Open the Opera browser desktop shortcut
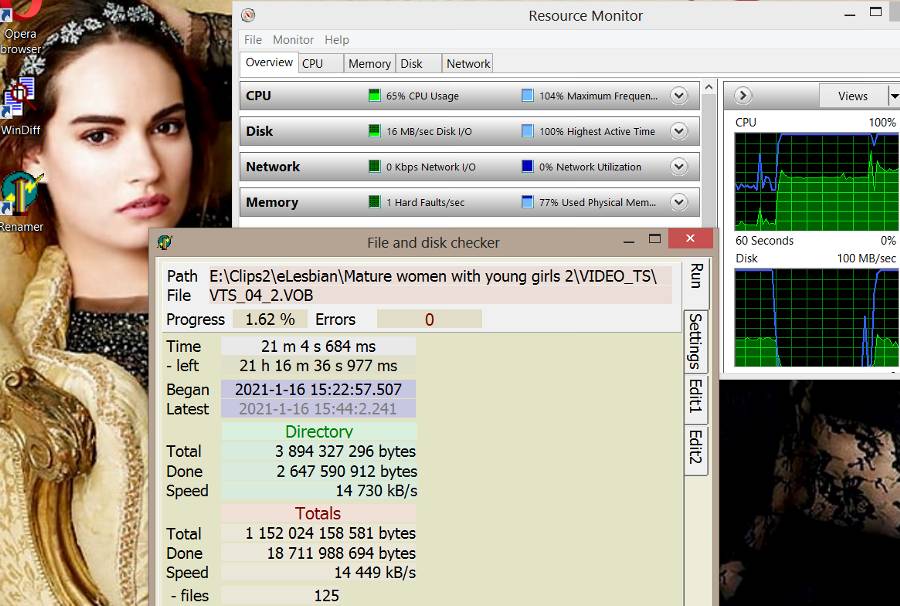Viewport: 900px width, 606px height. pyautogui.click(x=21, y=28)
